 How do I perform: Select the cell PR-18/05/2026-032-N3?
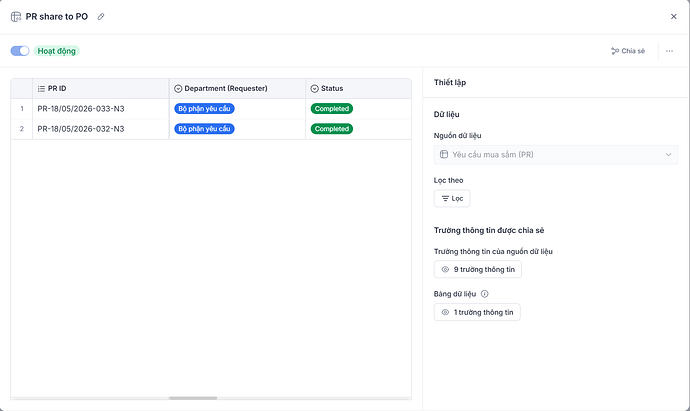pyautogui.click(x=101, y=129)
